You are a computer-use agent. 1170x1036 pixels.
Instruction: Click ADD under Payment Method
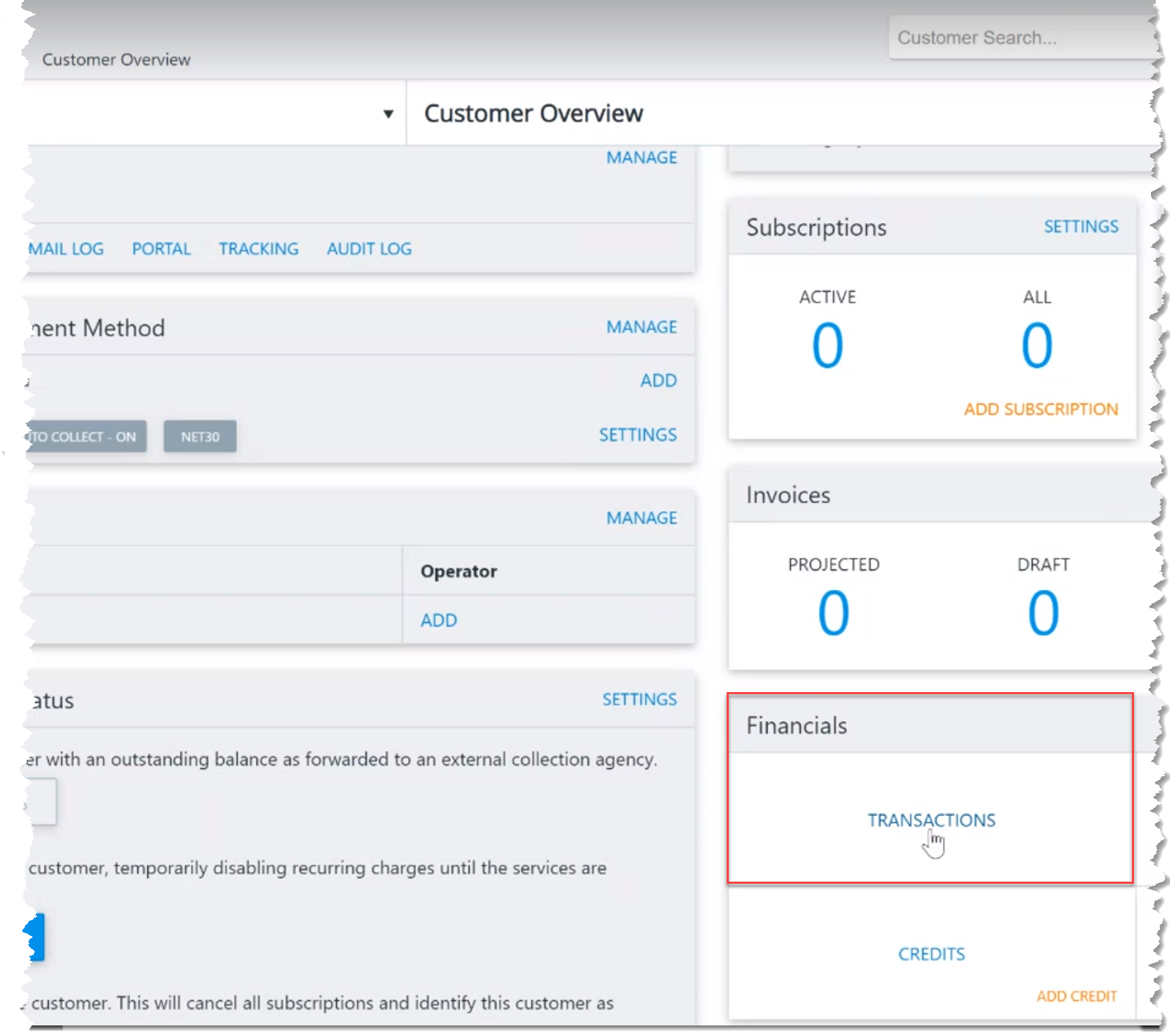pos(658,381)
